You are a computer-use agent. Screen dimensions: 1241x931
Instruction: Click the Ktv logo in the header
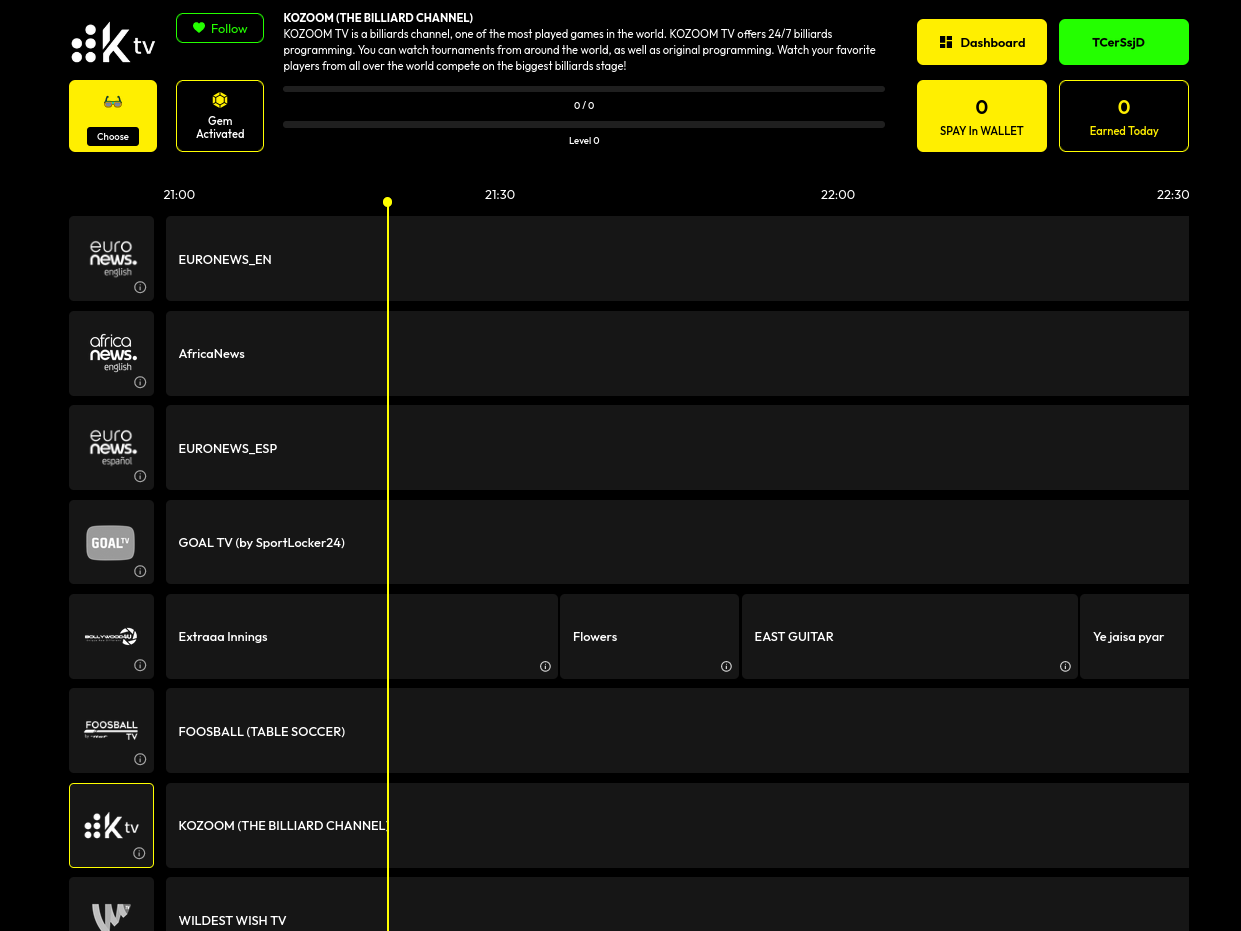point(113,43)
